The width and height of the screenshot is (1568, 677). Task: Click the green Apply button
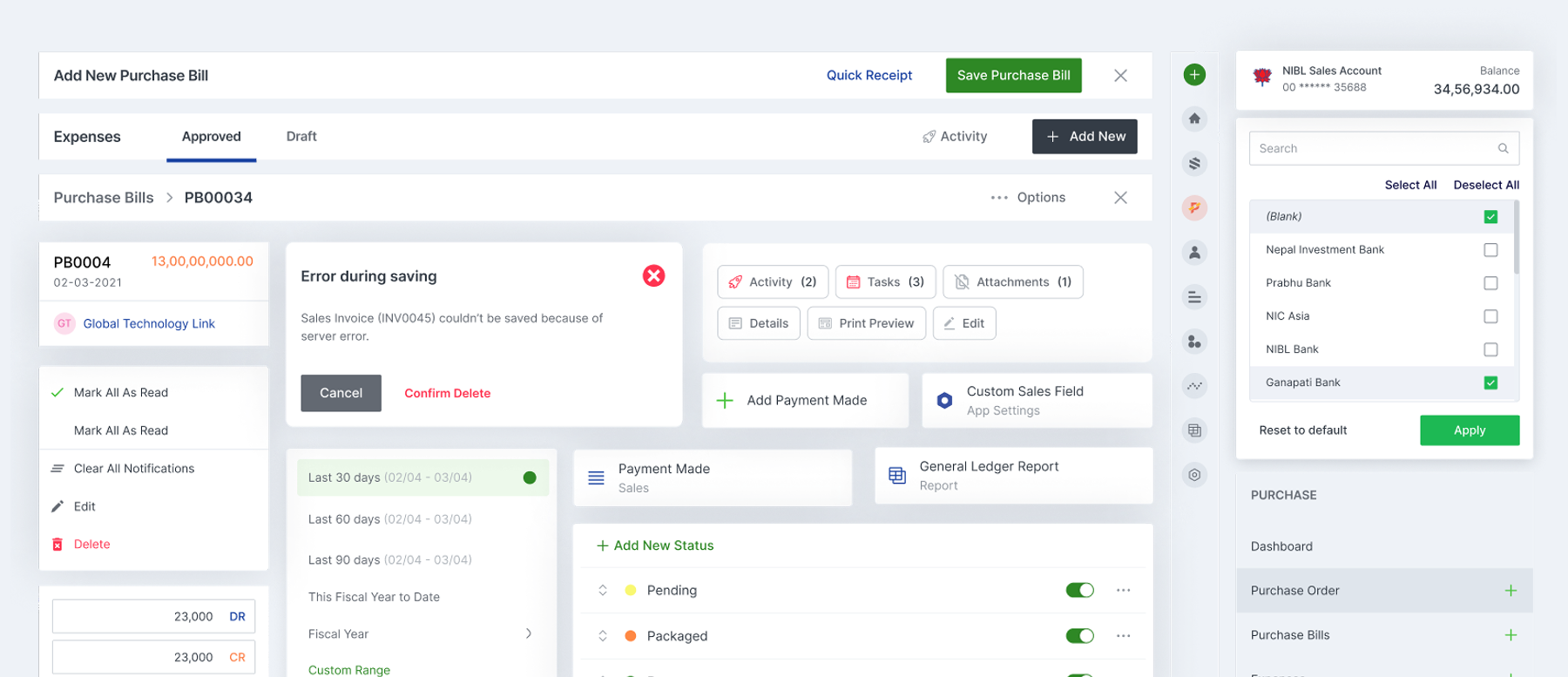point(1470,430)
